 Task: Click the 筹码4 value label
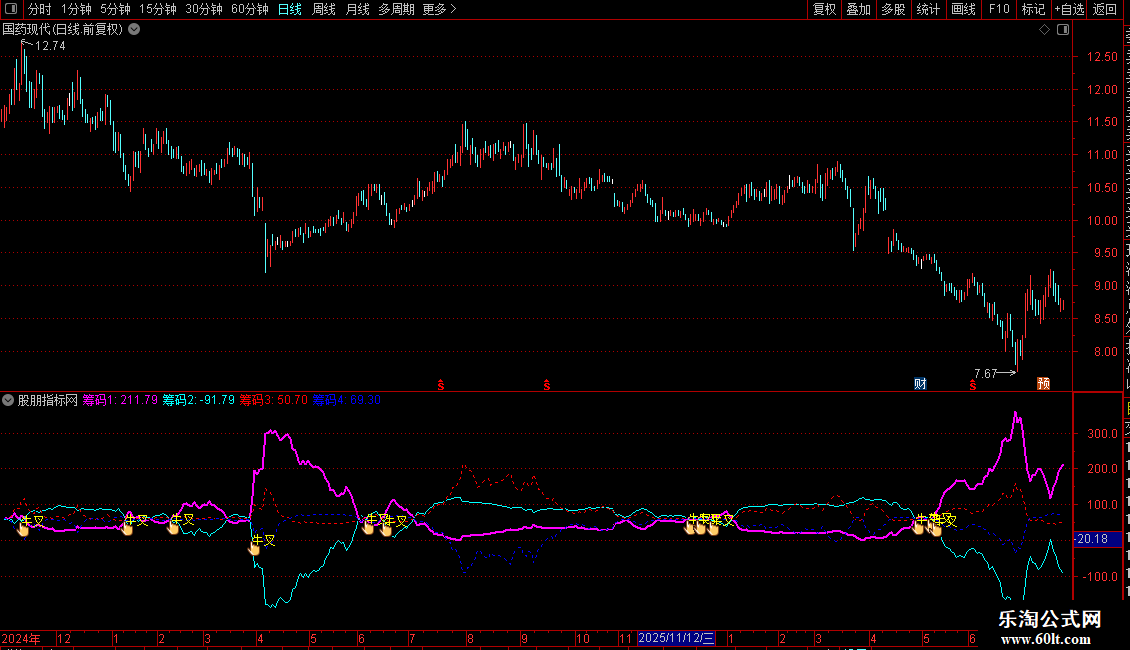pos(347,400)
